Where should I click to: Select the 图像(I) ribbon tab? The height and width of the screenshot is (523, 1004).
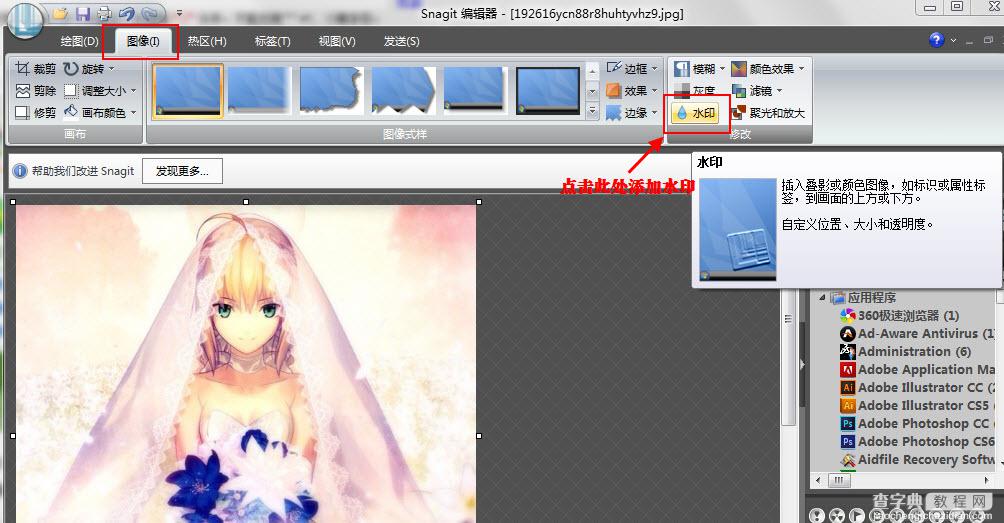pyautogui.click(x=143, y=41)
